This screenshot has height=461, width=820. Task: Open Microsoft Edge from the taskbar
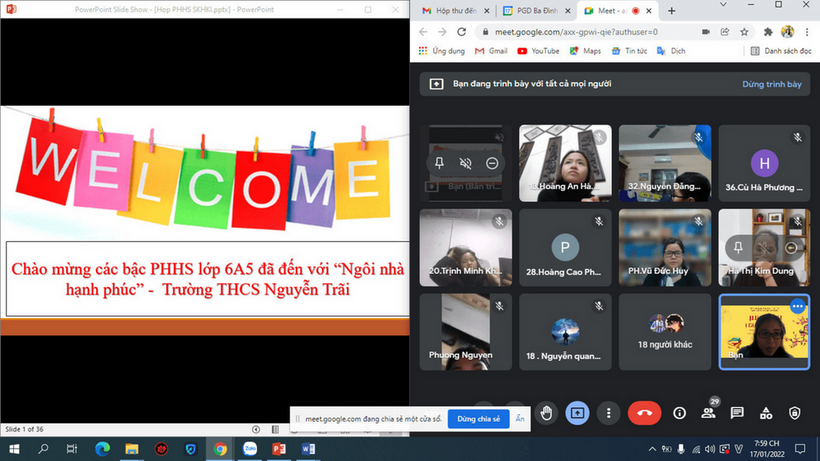click(x=102, y=449)
